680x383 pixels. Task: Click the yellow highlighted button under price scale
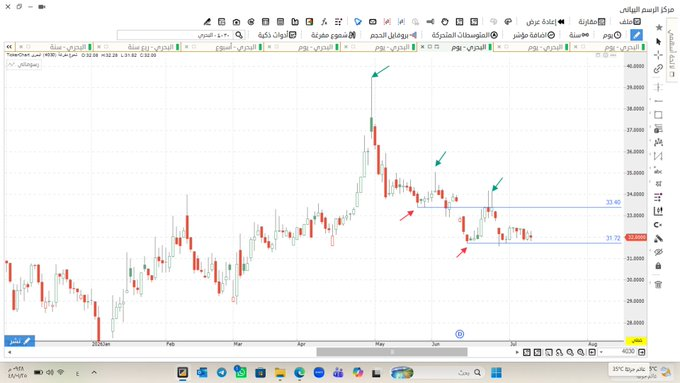click(x=637, y=340)
